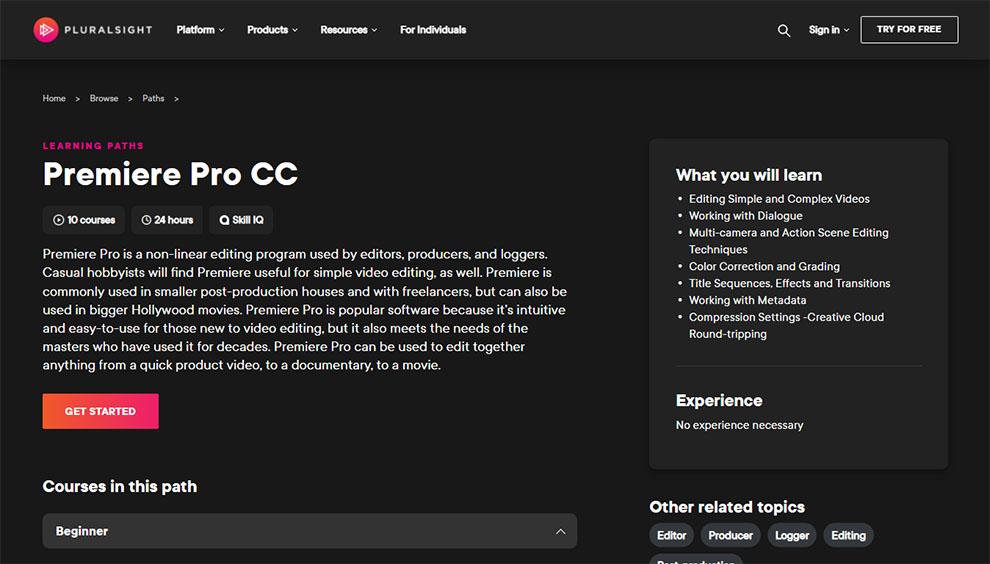Click 'Color Correction and Grading' list item

pyautogui.click(x=764, y=267)
